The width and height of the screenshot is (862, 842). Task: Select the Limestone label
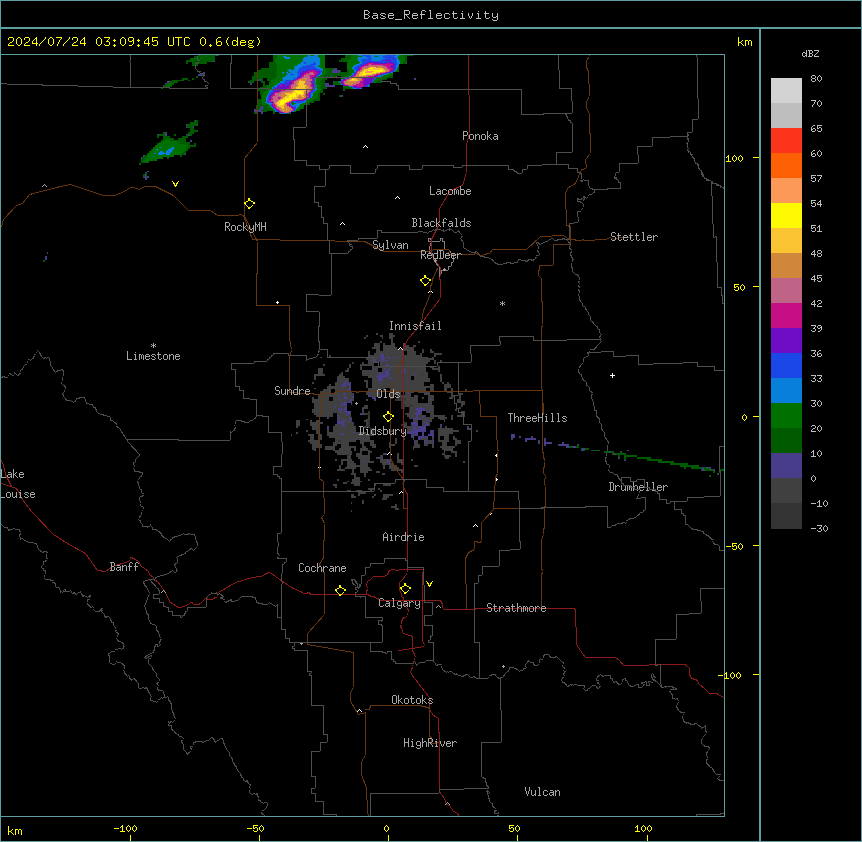coord(153,356)
